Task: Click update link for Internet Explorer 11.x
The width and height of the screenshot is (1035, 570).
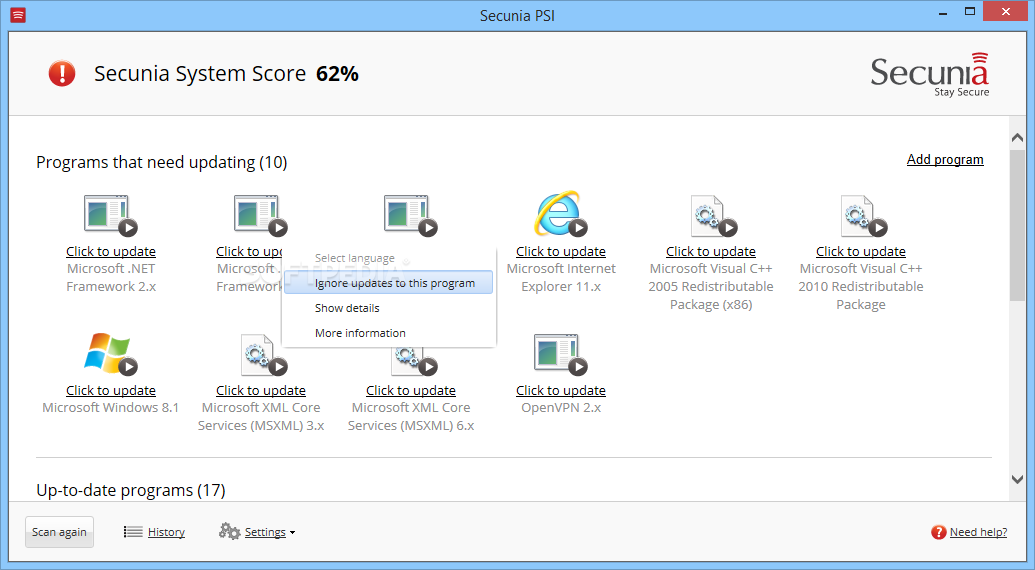Action: click(560, 251)
